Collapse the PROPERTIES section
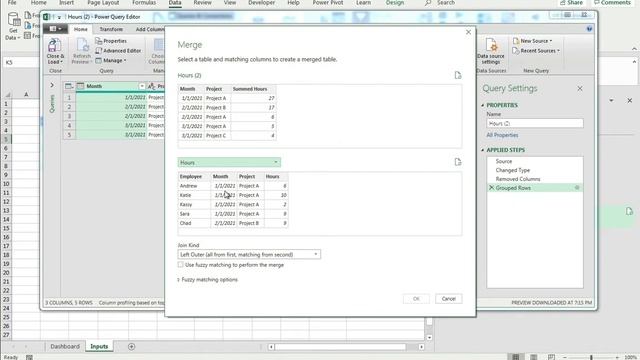The width and height of the screenshot is (640, 360). [x=482, y=105]
